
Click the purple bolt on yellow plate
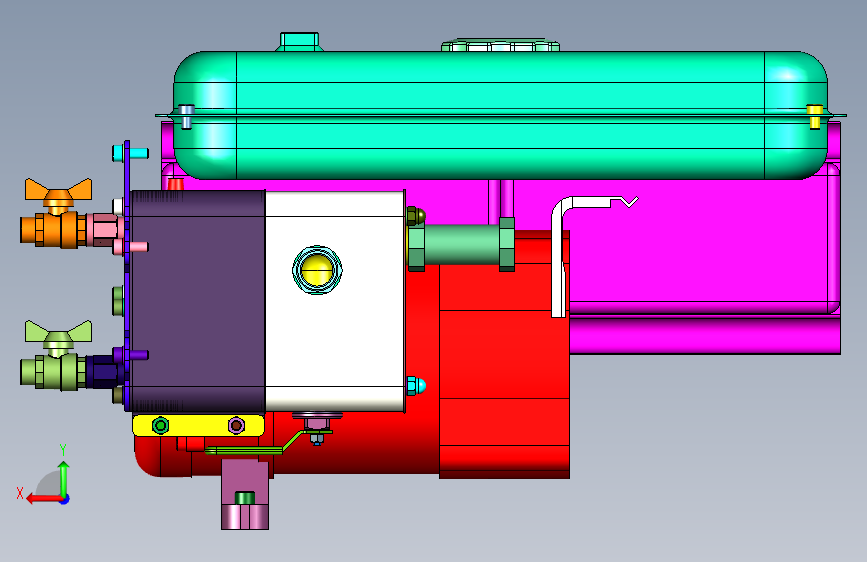237,425
